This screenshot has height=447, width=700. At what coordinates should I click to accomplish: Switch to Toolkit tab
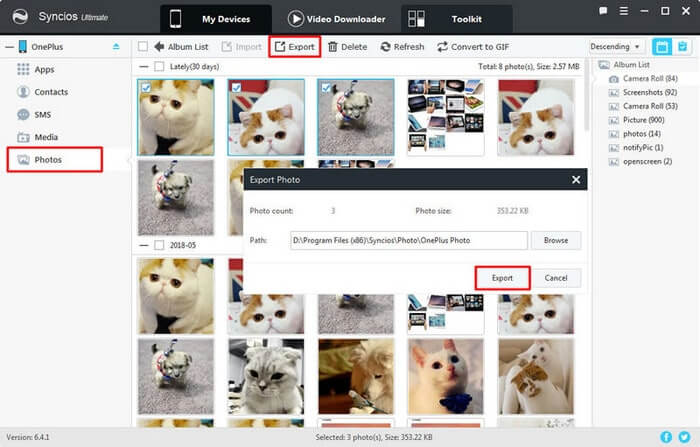(x=456, y=19)
